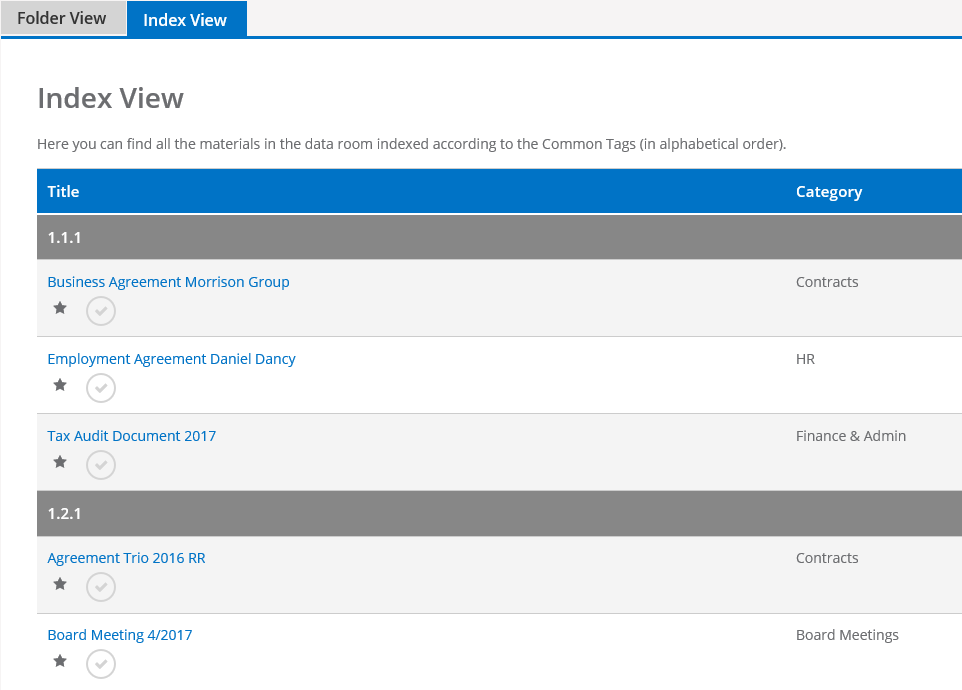Click the checkmark icon under Tax Audit Document 2017
Image resolution: width=962 pixels, height=690 pixels.
coord(100,464)
